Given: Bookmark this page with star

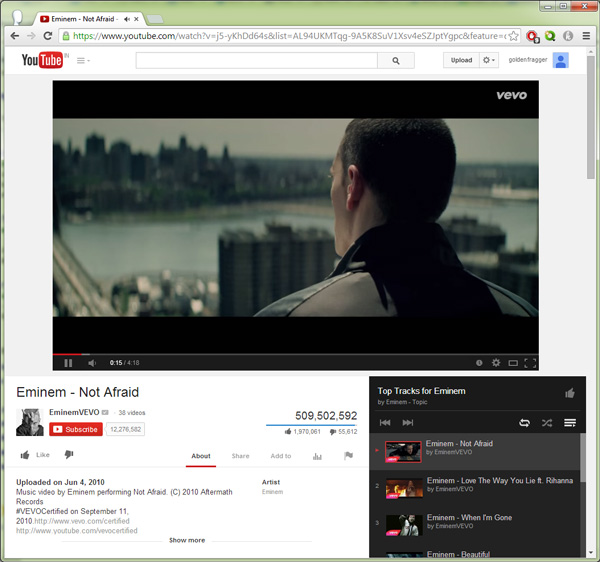Looking at the screenshot, I should 514,36.
